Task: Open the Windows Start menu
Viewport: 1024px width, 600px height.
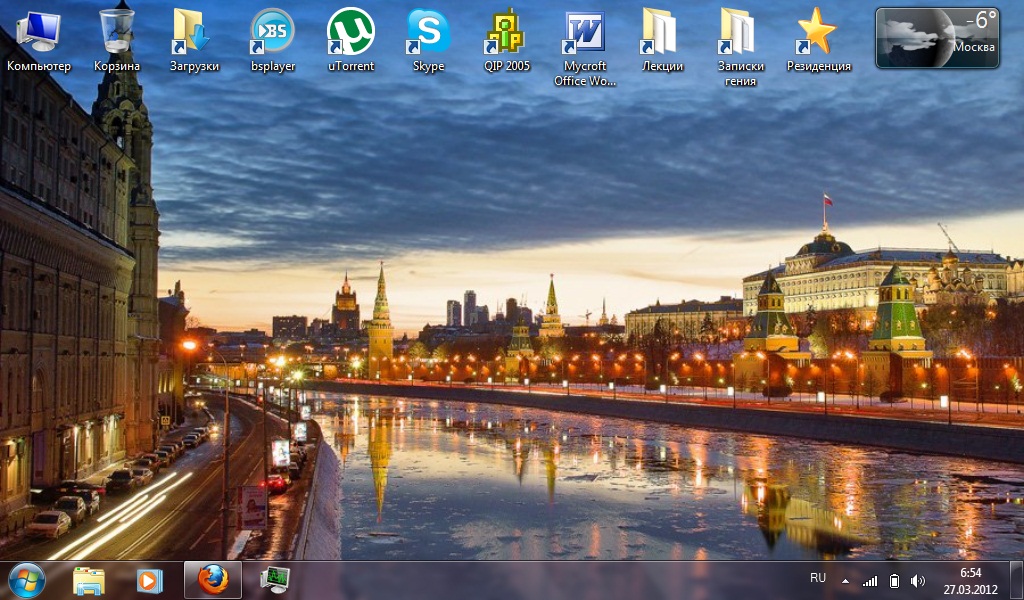Action: pyautogui.click(x=26, y=579)
